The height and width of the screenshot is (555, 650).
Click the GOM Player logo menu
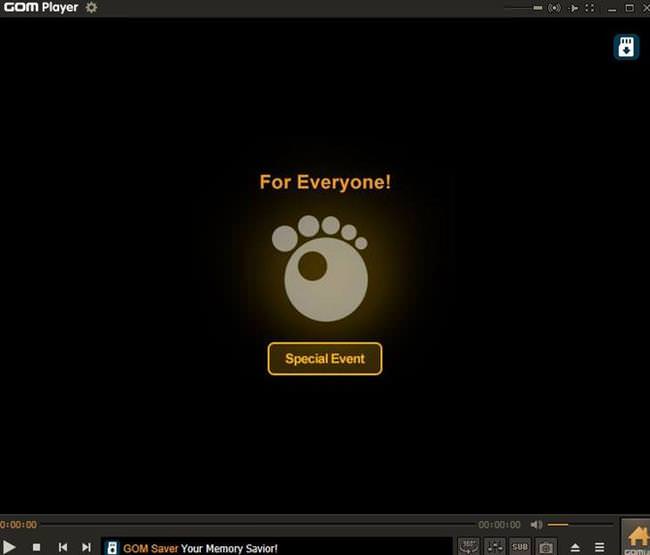coord(41,7)
